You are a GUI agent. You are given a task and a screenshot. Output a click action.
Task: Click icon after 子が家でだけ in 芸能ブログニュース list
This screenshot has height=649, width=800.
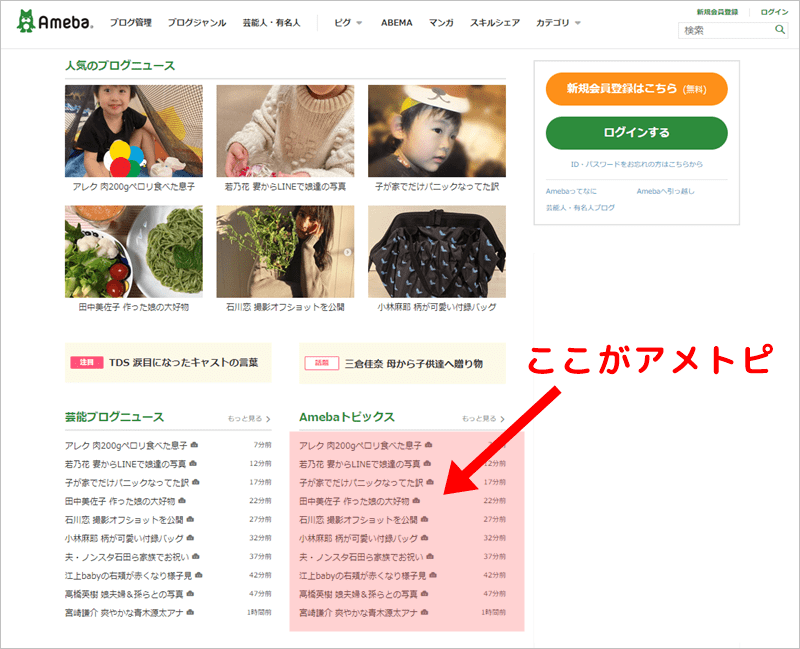click(x=196, y=482)
